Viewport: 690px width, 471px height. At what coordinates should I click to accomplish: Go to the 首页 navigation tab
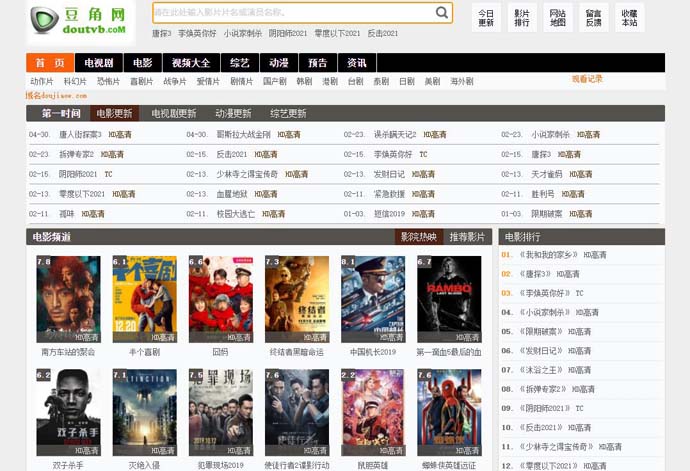point(50,63)
